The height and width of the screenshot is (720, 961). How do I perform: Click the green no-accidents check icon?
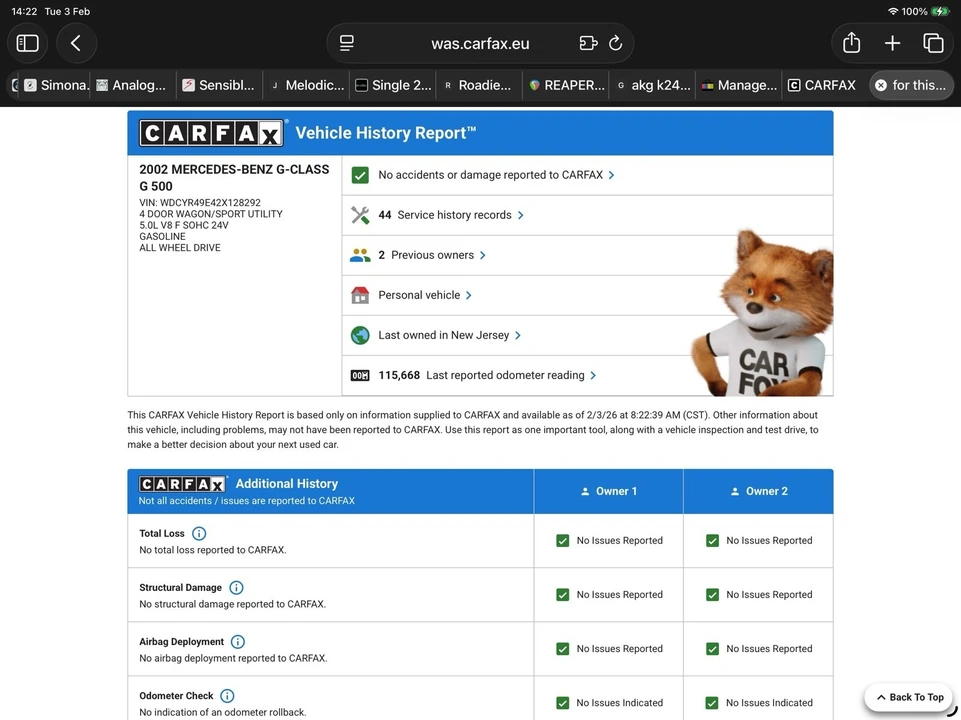pos(360,175)
